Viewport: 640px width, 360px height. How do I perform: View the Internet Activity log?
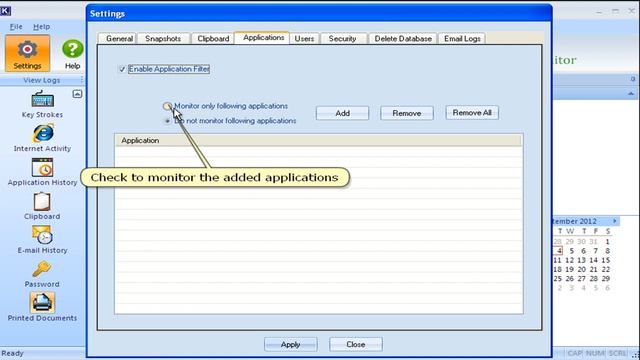tap(42, 138)
